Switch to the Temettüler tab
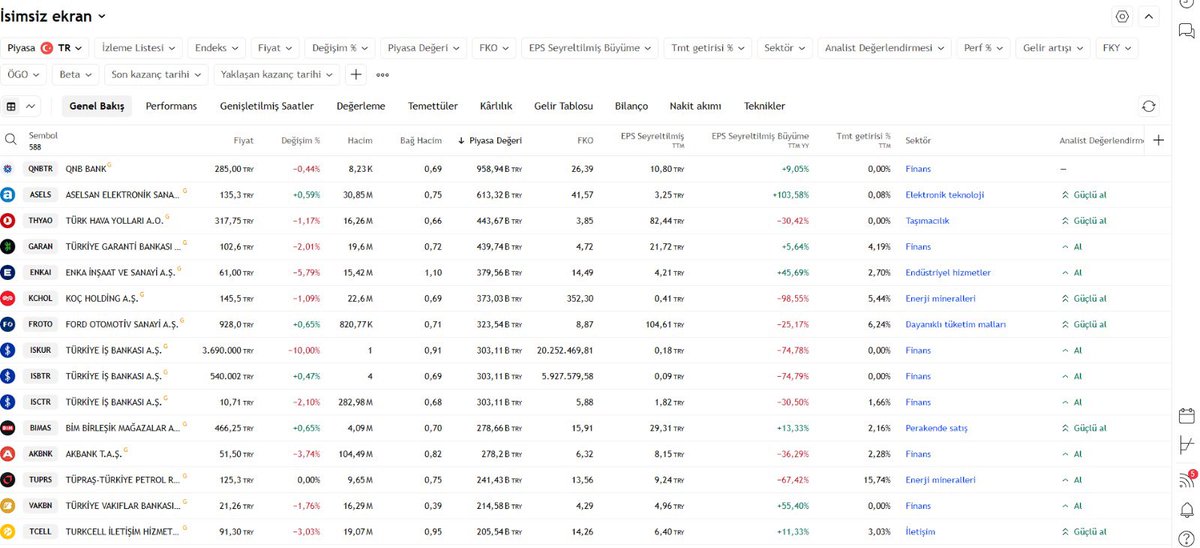This screenshot has width=1200, height=548. tap(433, 106)
